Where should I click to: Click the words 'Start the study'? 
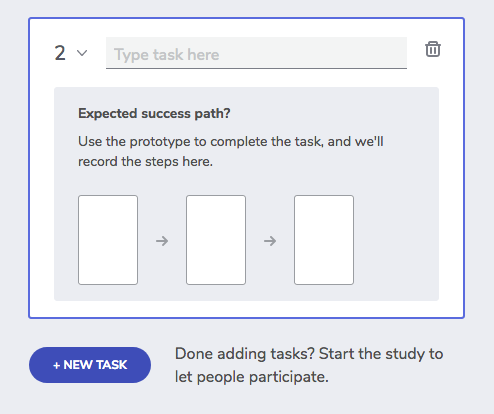click(x=371, y=354)
